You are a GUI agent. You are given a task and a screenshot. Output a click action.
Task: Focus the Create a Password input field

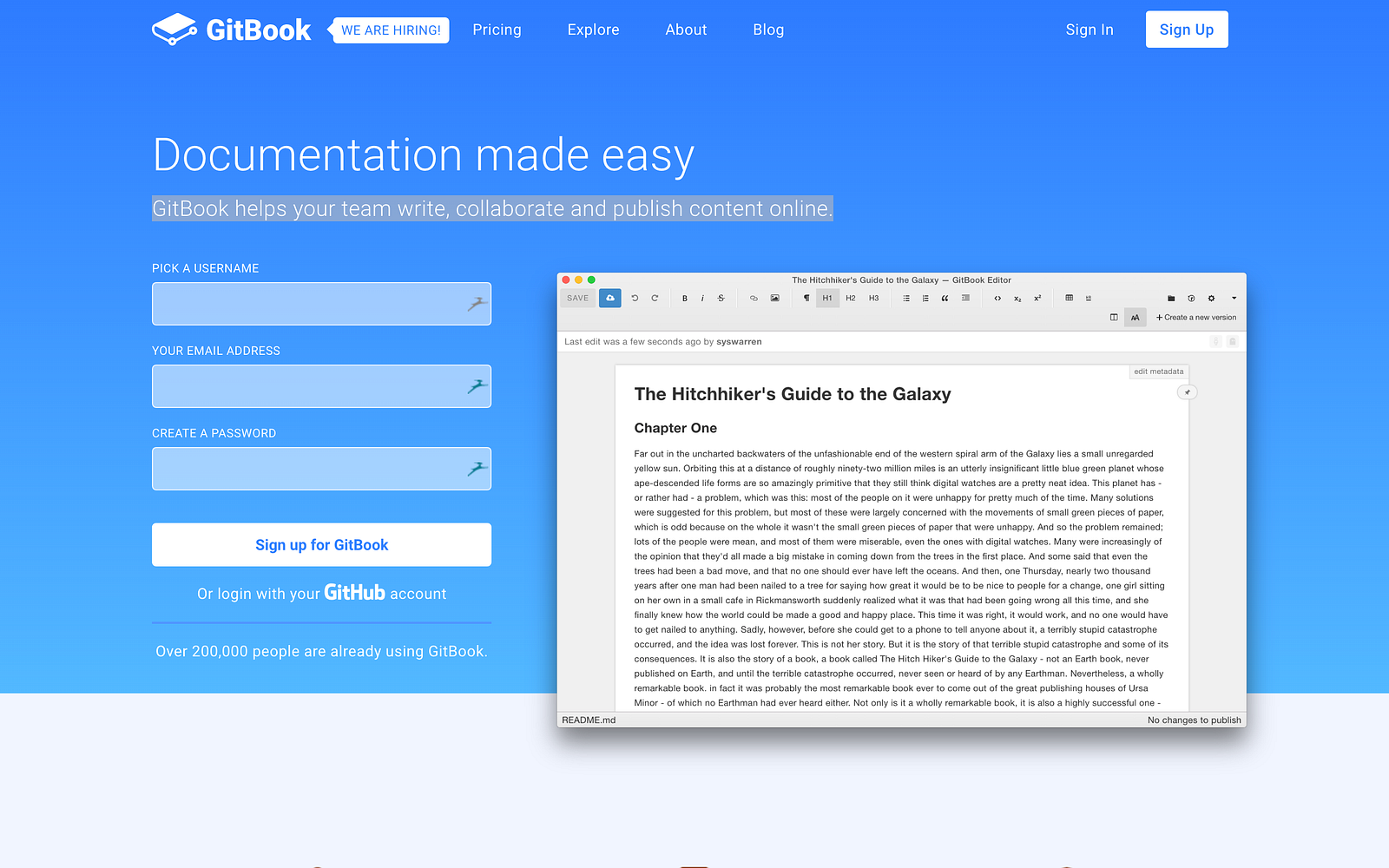coord(322,469)
